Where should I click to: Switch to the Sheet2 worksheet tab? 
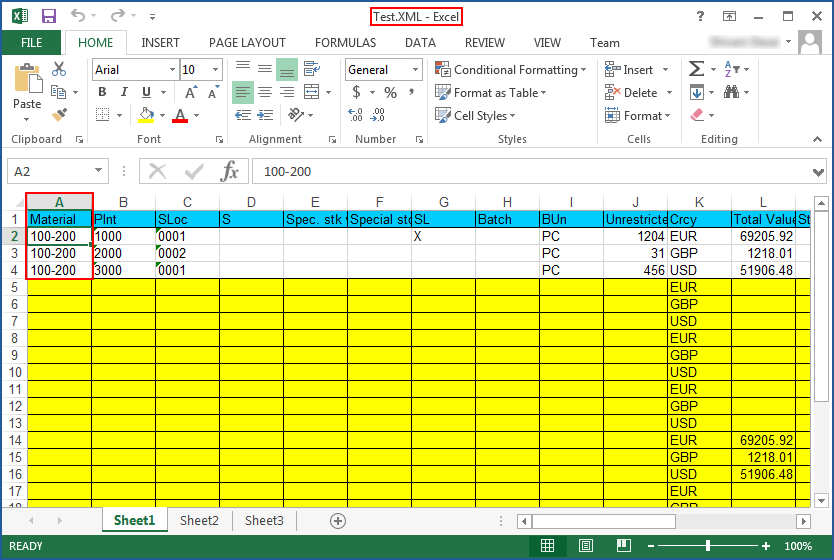(x=199, y=520)
